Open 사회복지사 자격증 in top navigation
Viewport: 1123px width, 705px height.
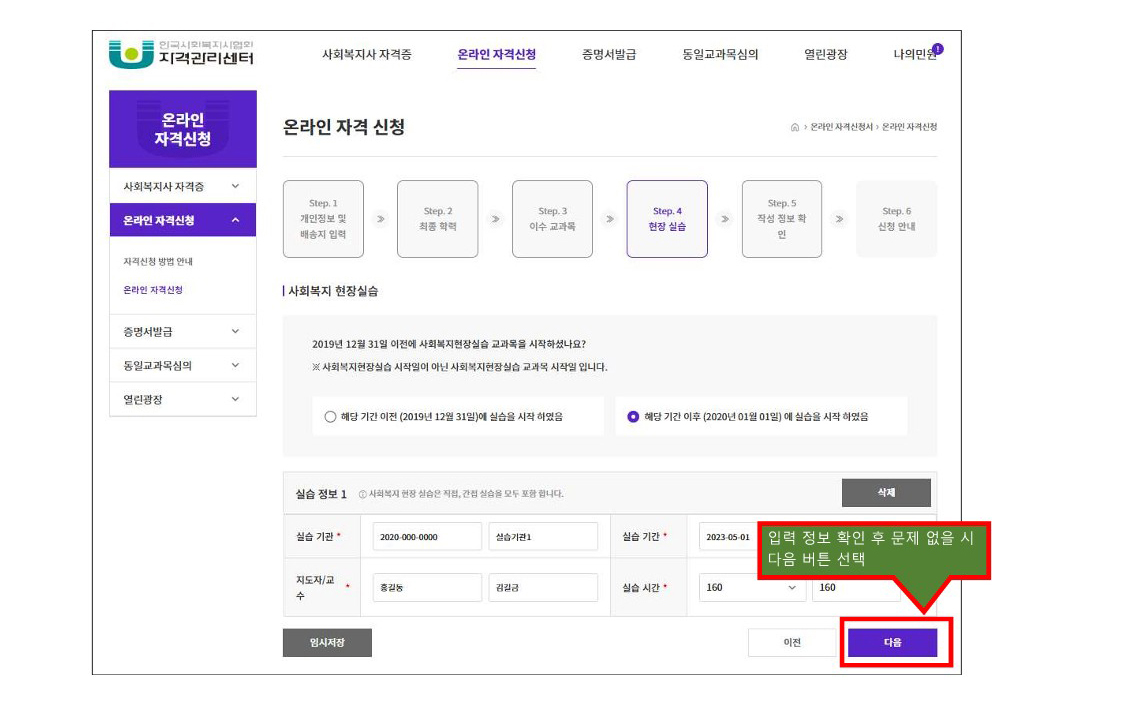click(x=367, y=54)
